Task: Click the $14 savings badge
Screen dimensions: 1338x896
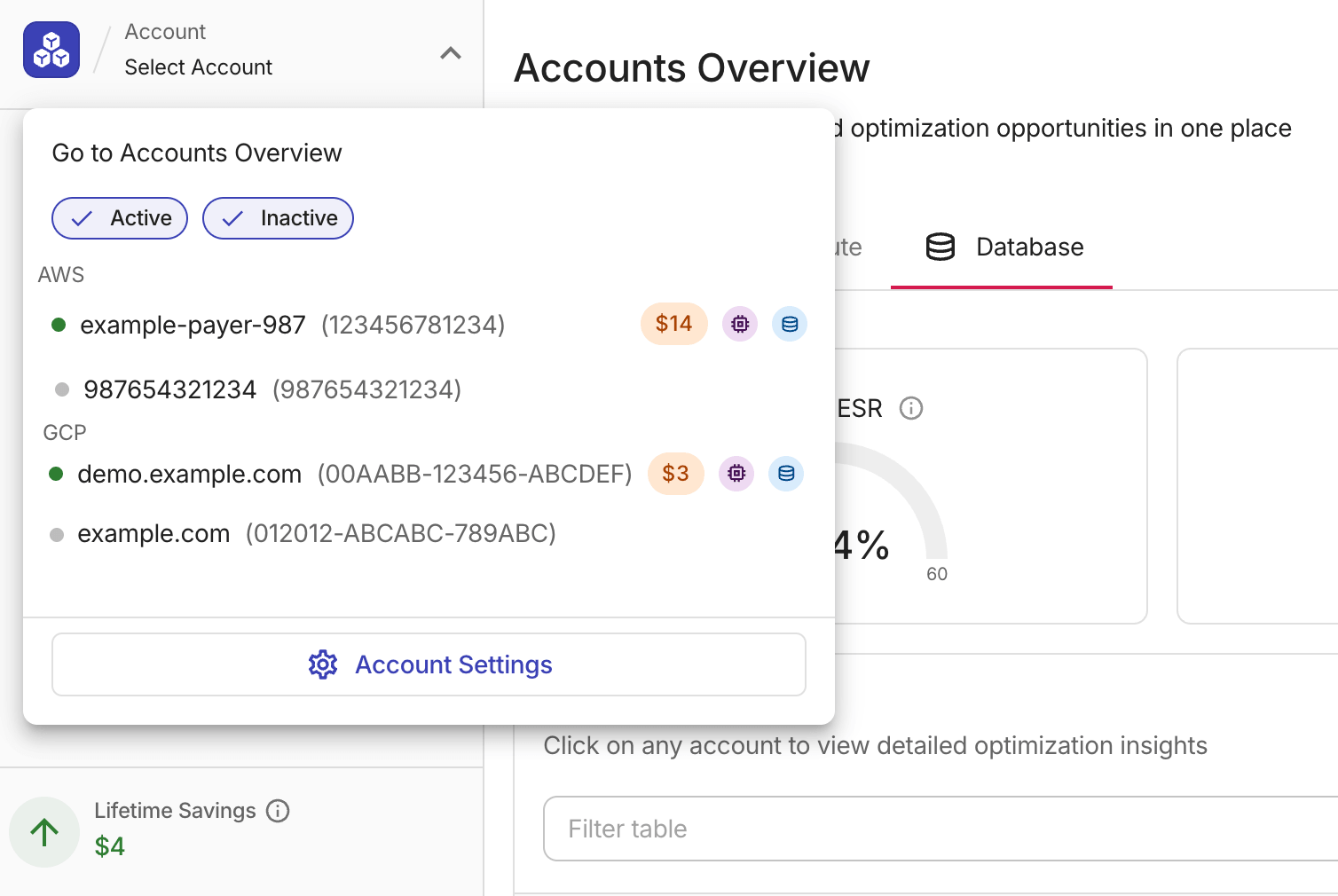Action: [x=673, y=324]
